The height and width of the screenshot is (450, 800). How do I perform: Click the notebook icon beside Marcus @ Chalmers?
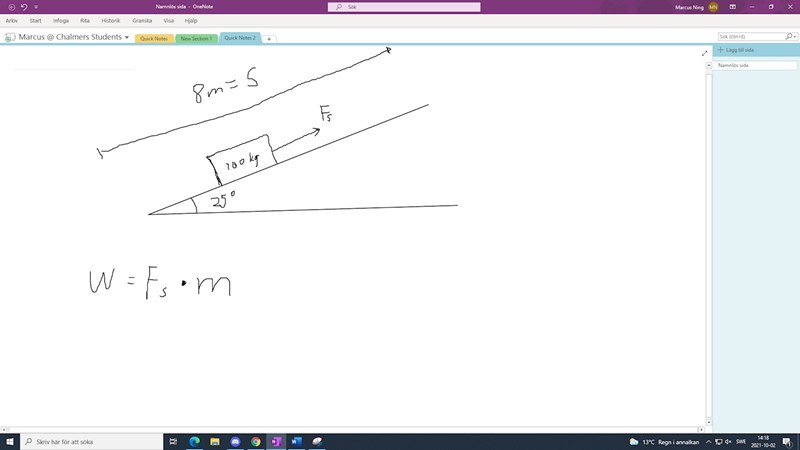pos(10,37)
